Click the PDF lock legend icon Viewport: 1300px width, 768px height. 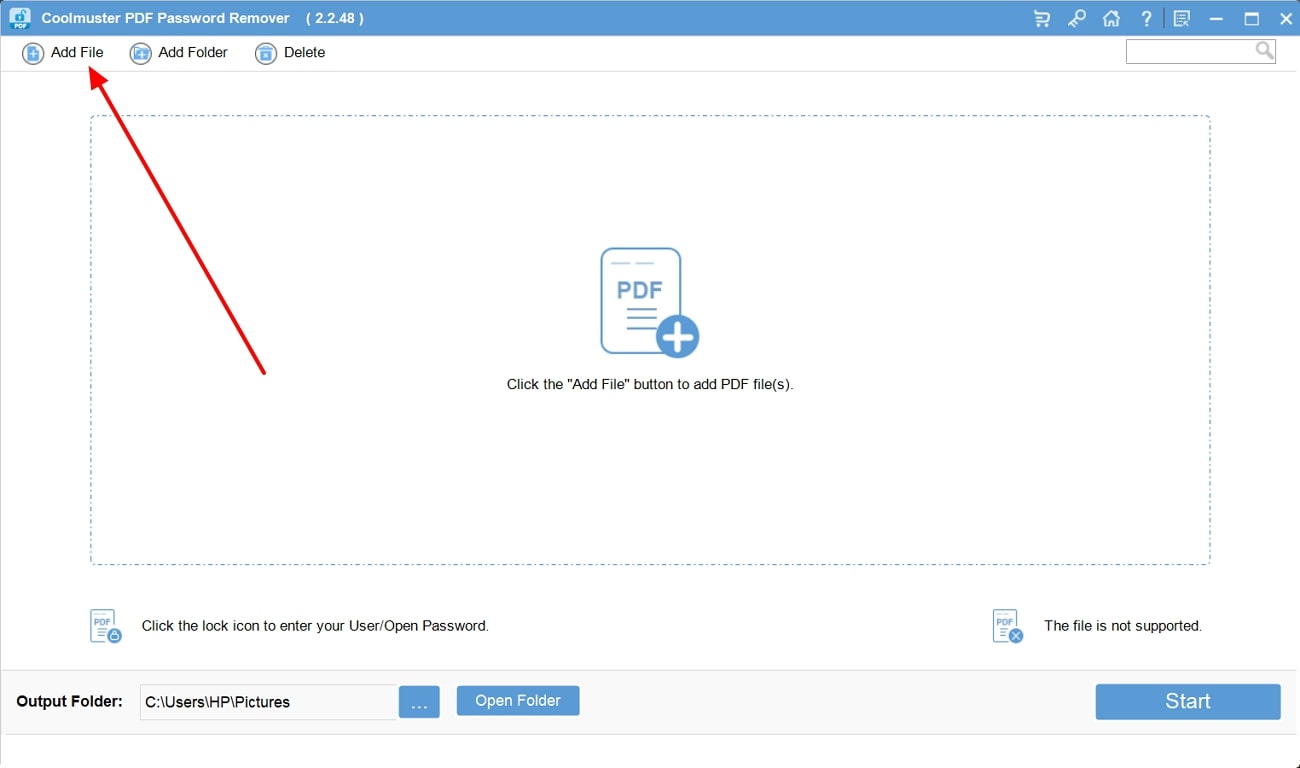[105, 626]
